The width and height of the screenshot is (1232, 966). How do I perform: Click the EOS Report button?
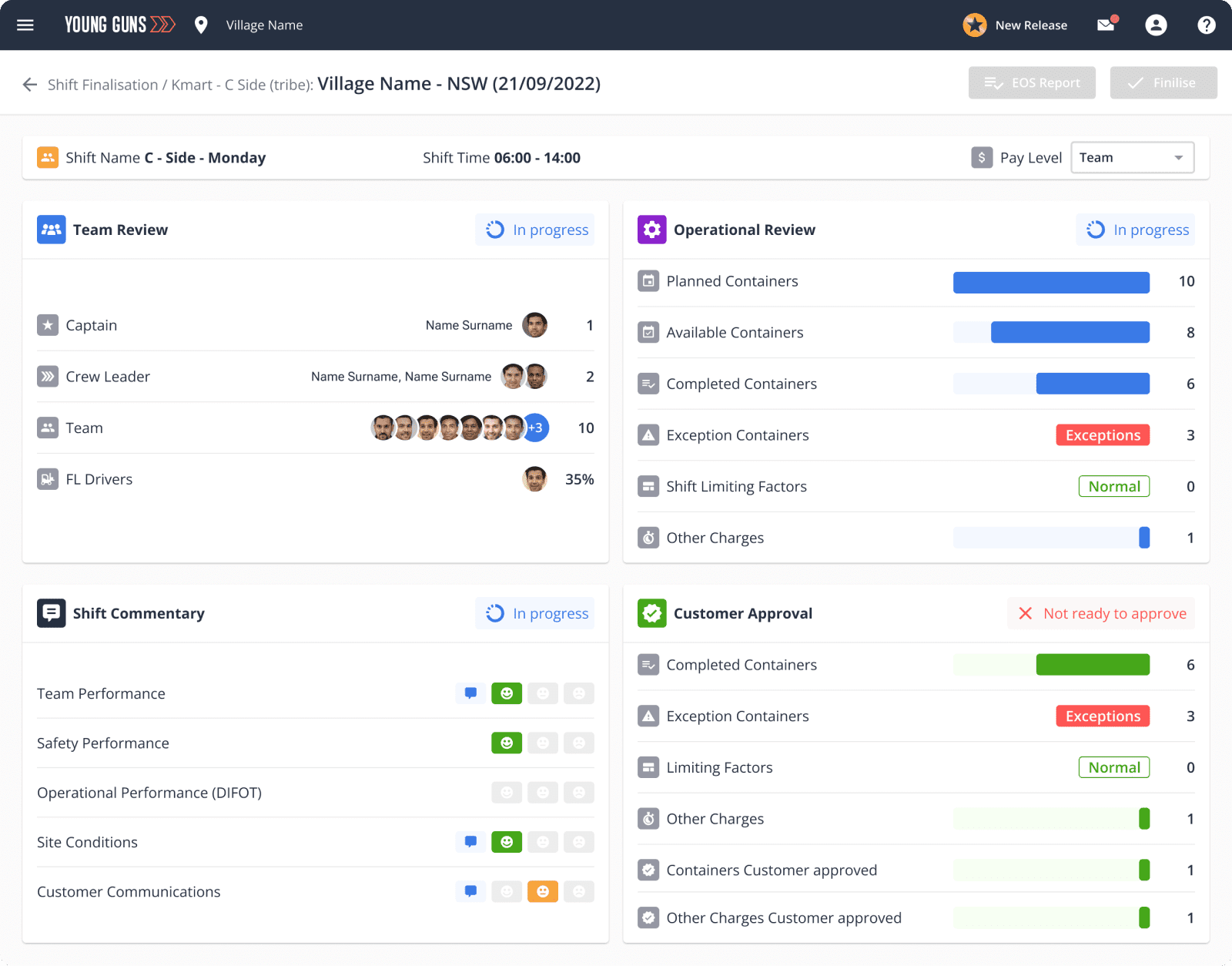(1032, 82)
